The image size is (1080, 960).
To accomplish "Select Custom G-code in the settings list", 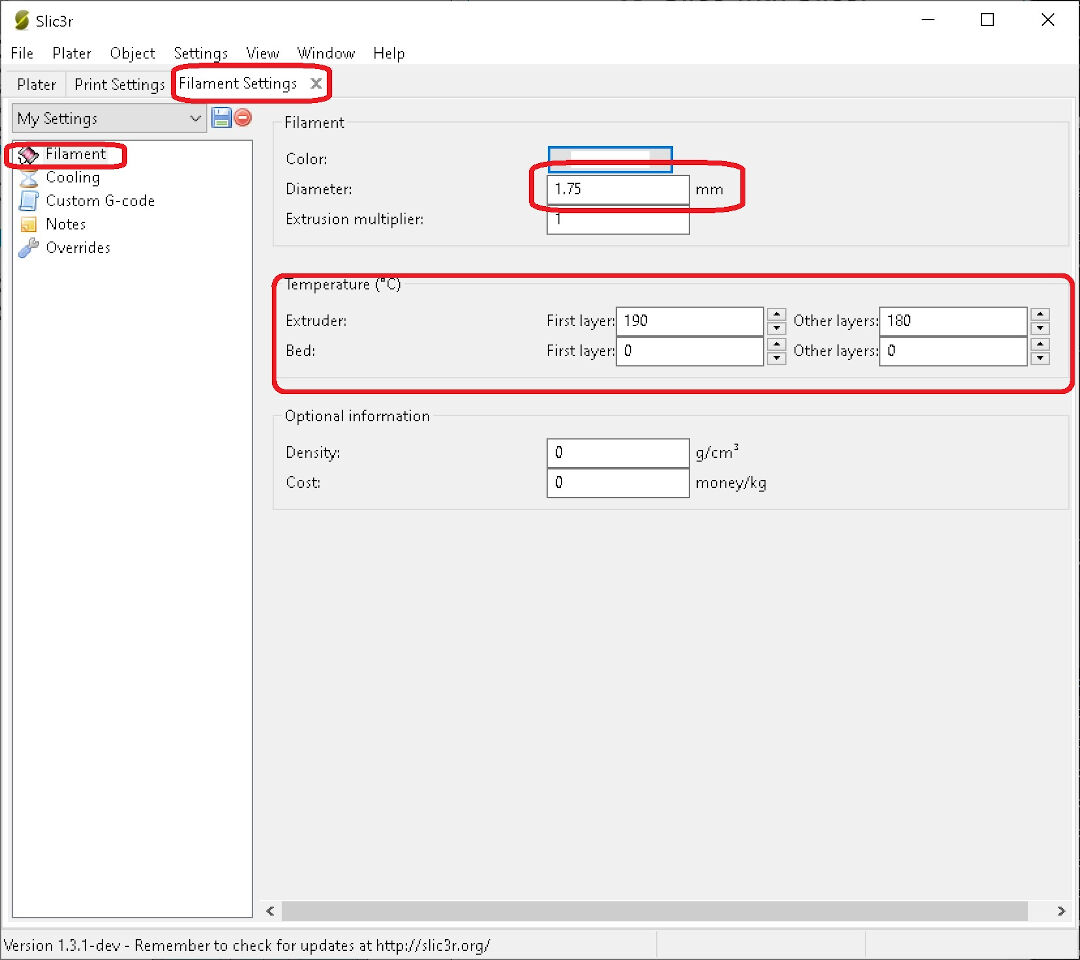I will pos(101,201).
